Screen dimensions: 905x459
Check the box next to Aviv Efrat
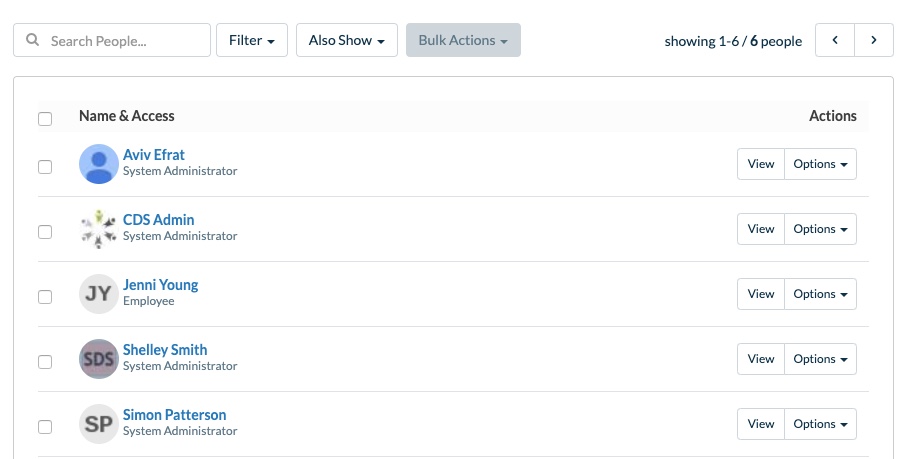coord(45,167)
